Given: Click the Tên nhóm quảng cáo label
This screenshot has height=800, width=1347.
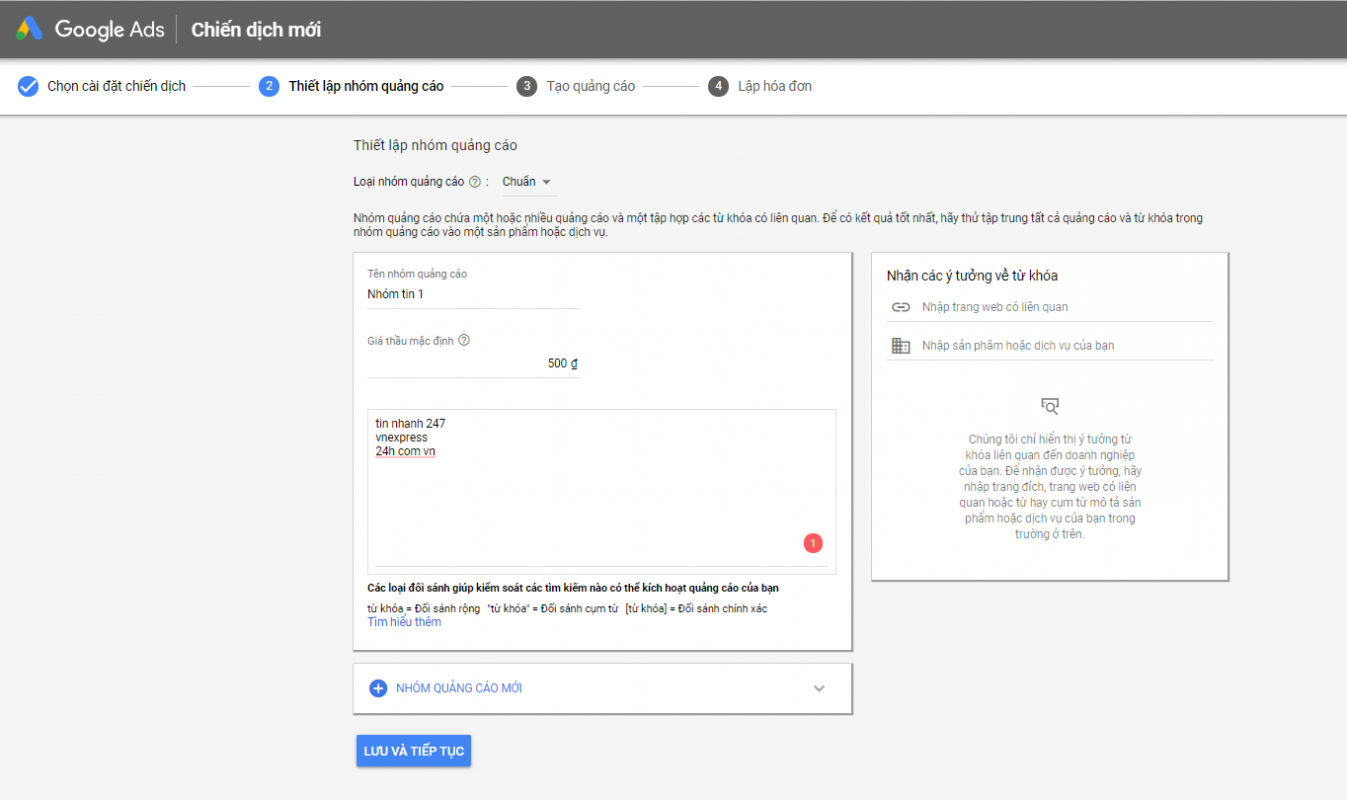Looking at the screenshot, I should pos(417,273).
